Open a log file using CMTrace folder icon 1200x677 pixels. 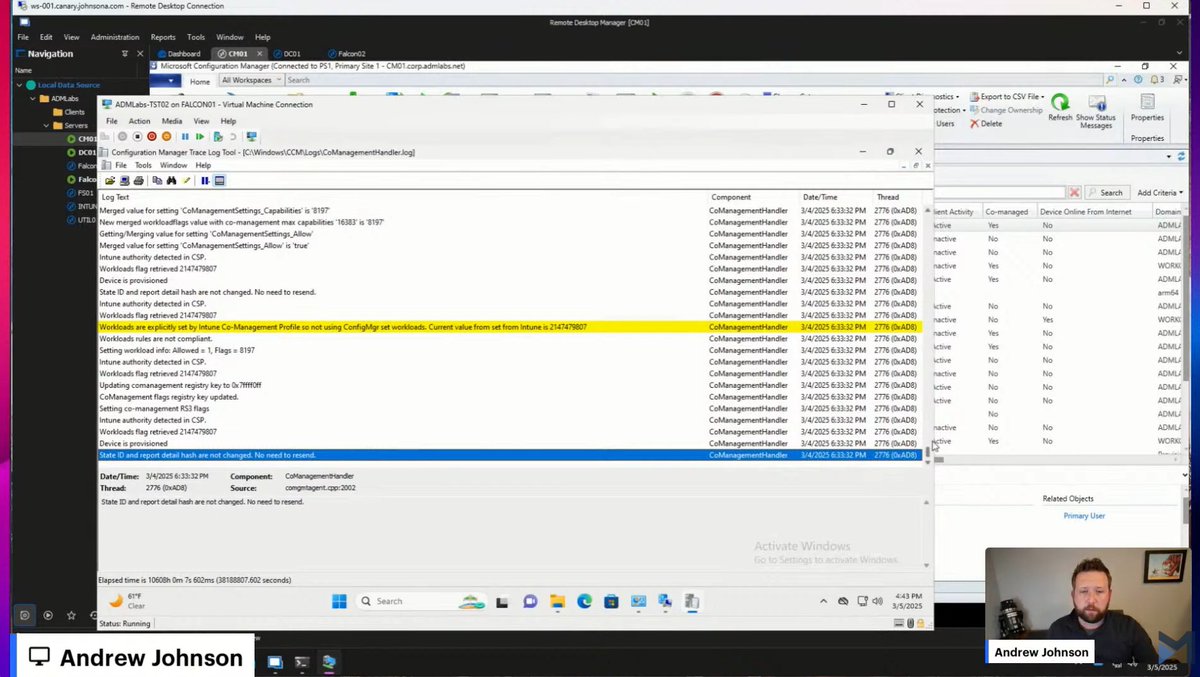click(112, 180)
